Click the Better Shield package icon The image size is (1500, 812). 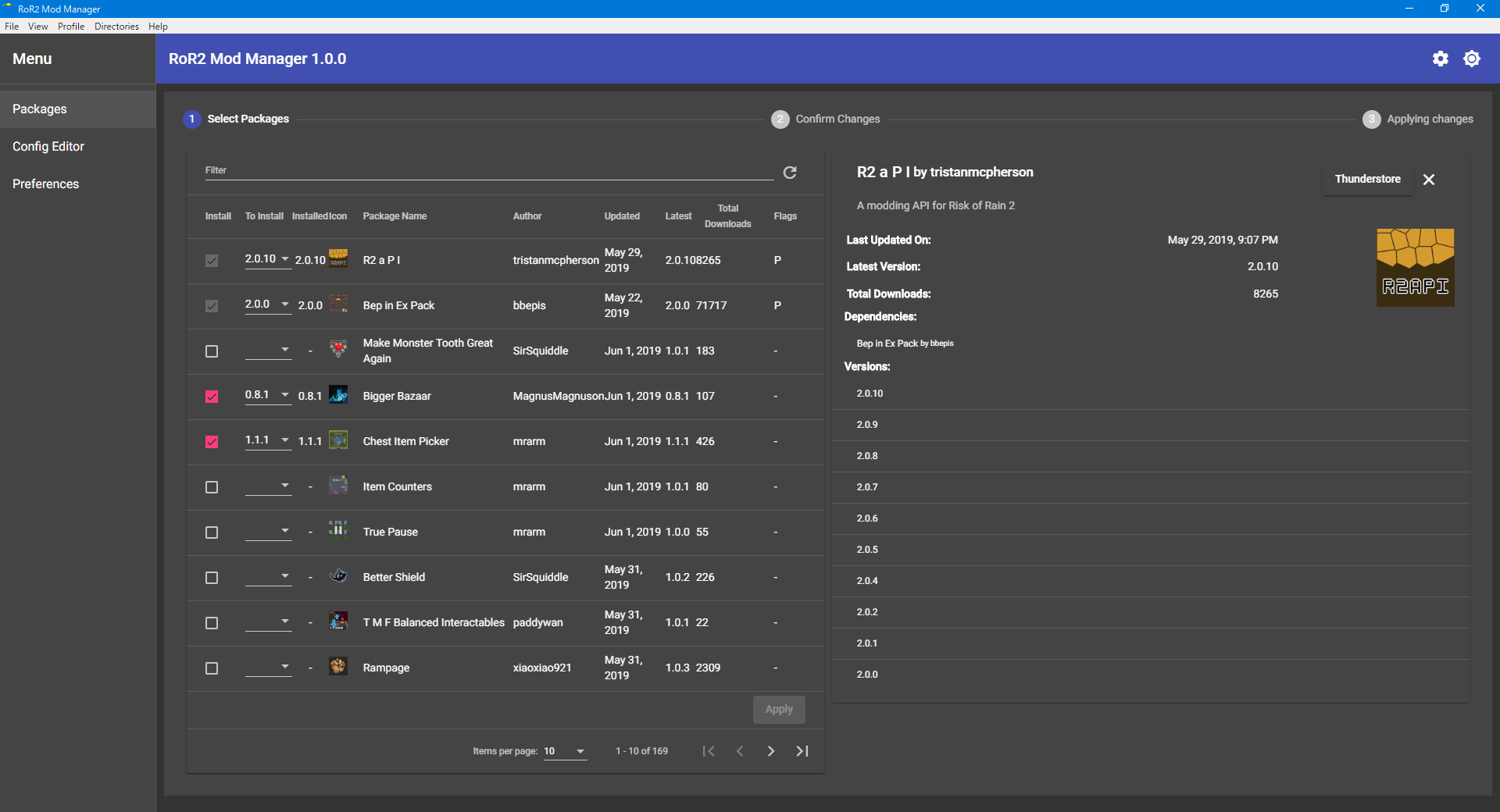pyautogui.click(x=338, y=575)
